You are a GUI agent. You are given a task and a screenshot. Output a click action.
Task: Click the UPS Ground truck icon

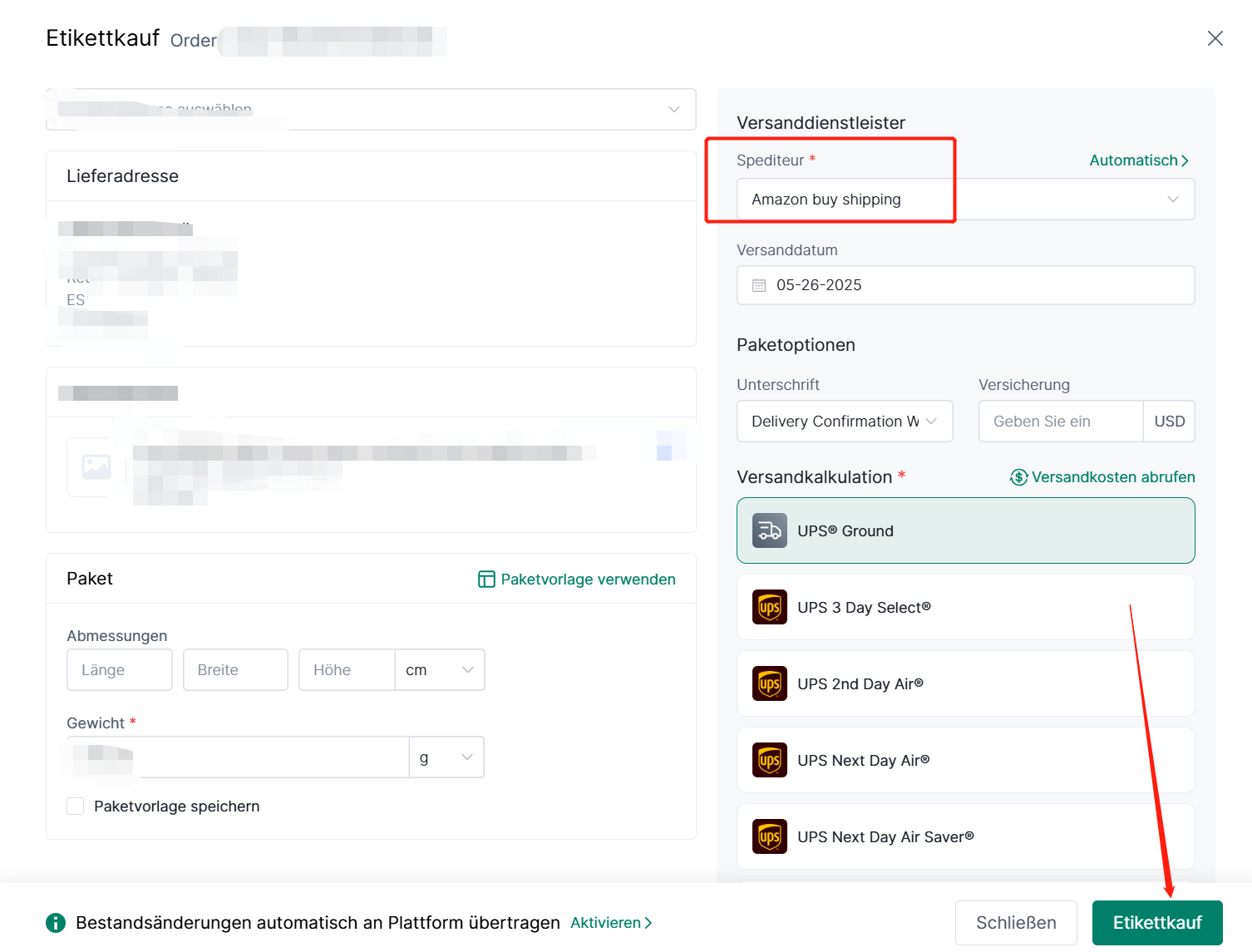pyautogui.click(x=770, y=530)
